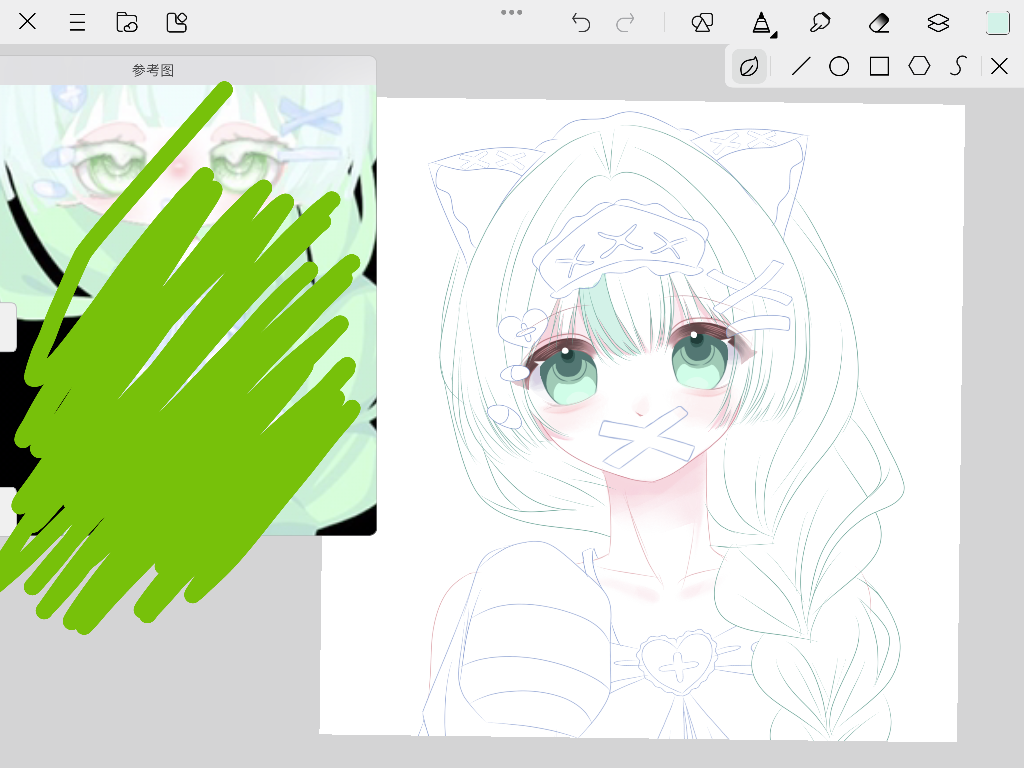Open the shapes tool
Viewport: 1024px width, 768px height.
[703, 22]
